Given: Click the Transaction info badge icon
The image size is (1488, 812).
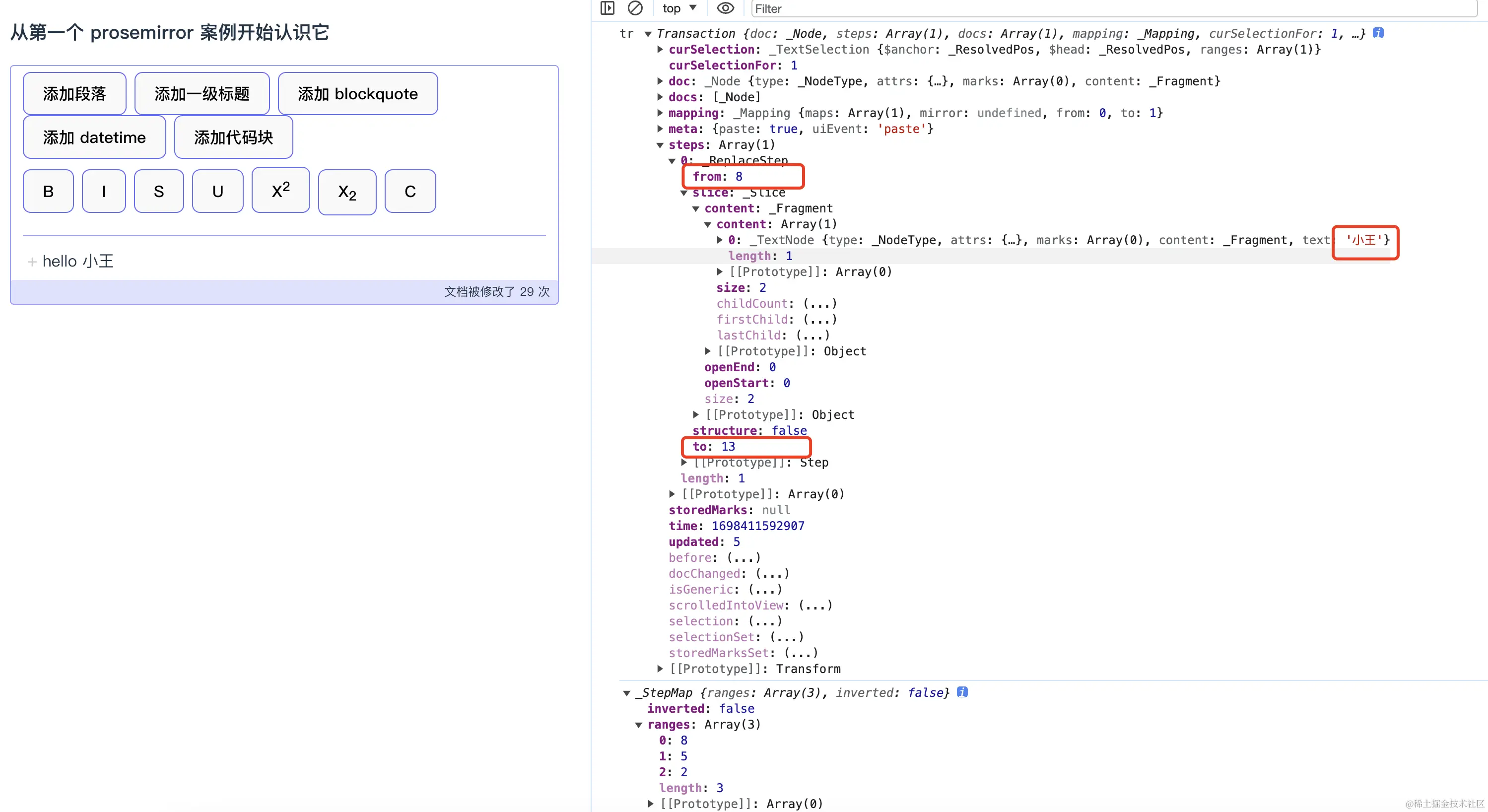Looking at the screenshot, I should pos(1378,33).
